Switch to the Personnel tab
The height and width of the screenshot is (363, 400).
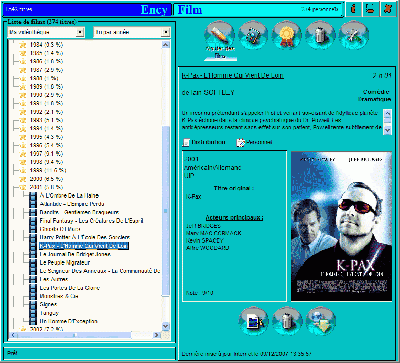pos(255,142)
